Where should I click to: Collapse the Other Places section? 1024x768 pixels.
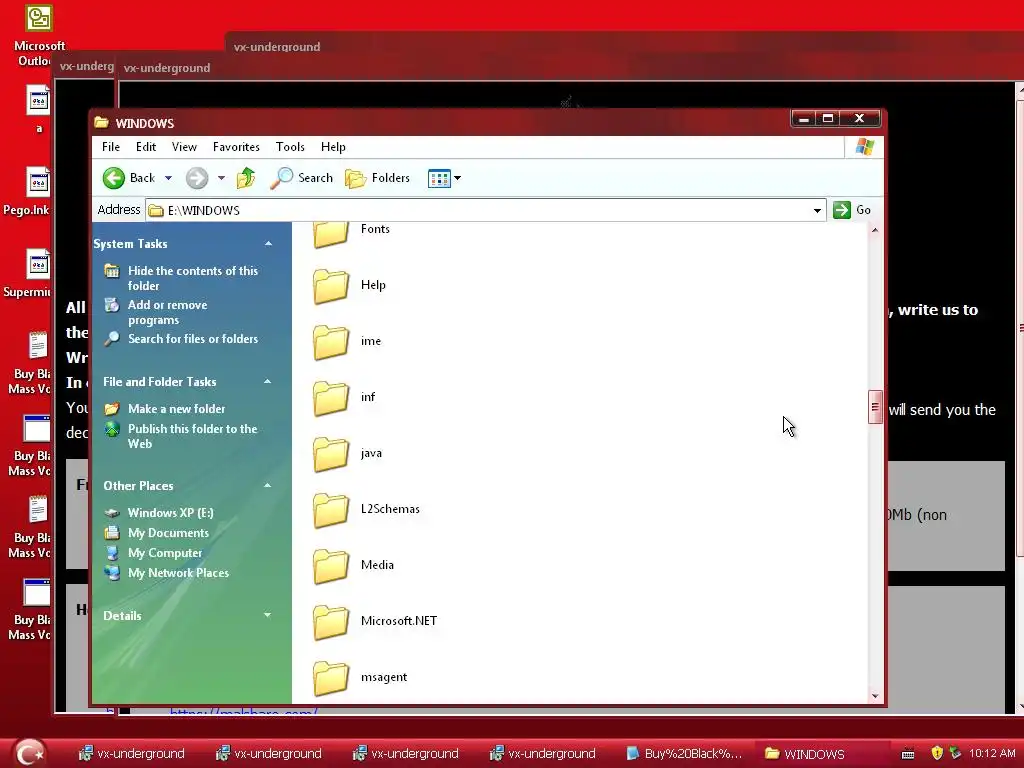click(267, 485)
